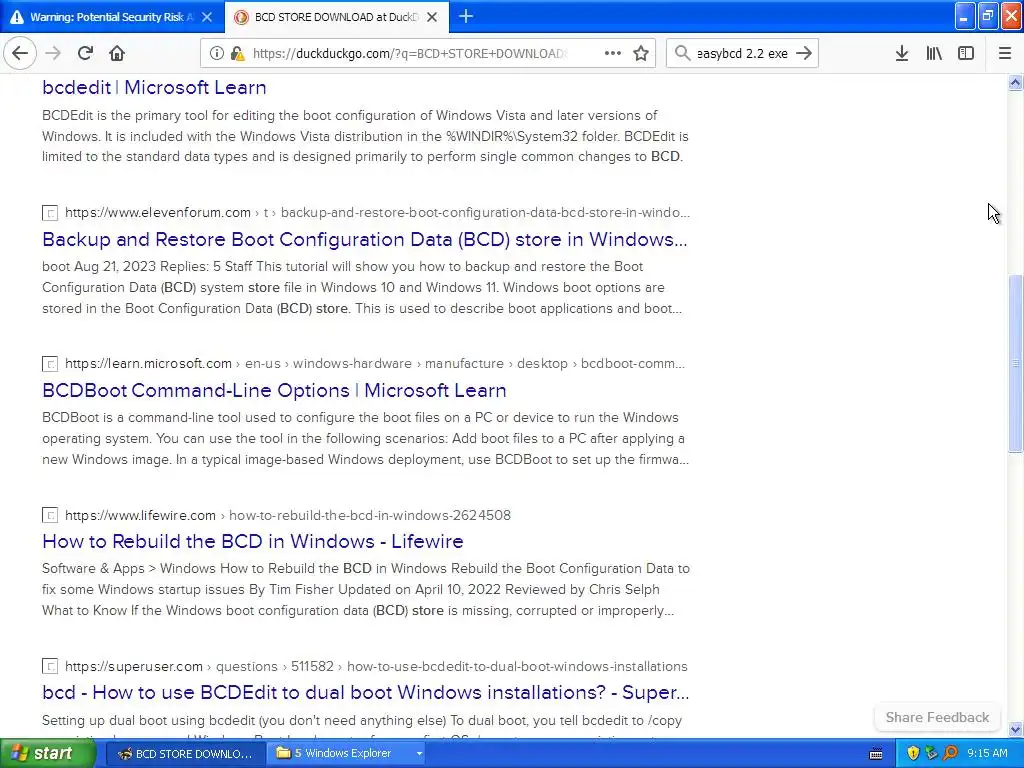Open the bcdedit | Microsoft Learn result
Screen dimensions: 1024x768
[154, 87]
